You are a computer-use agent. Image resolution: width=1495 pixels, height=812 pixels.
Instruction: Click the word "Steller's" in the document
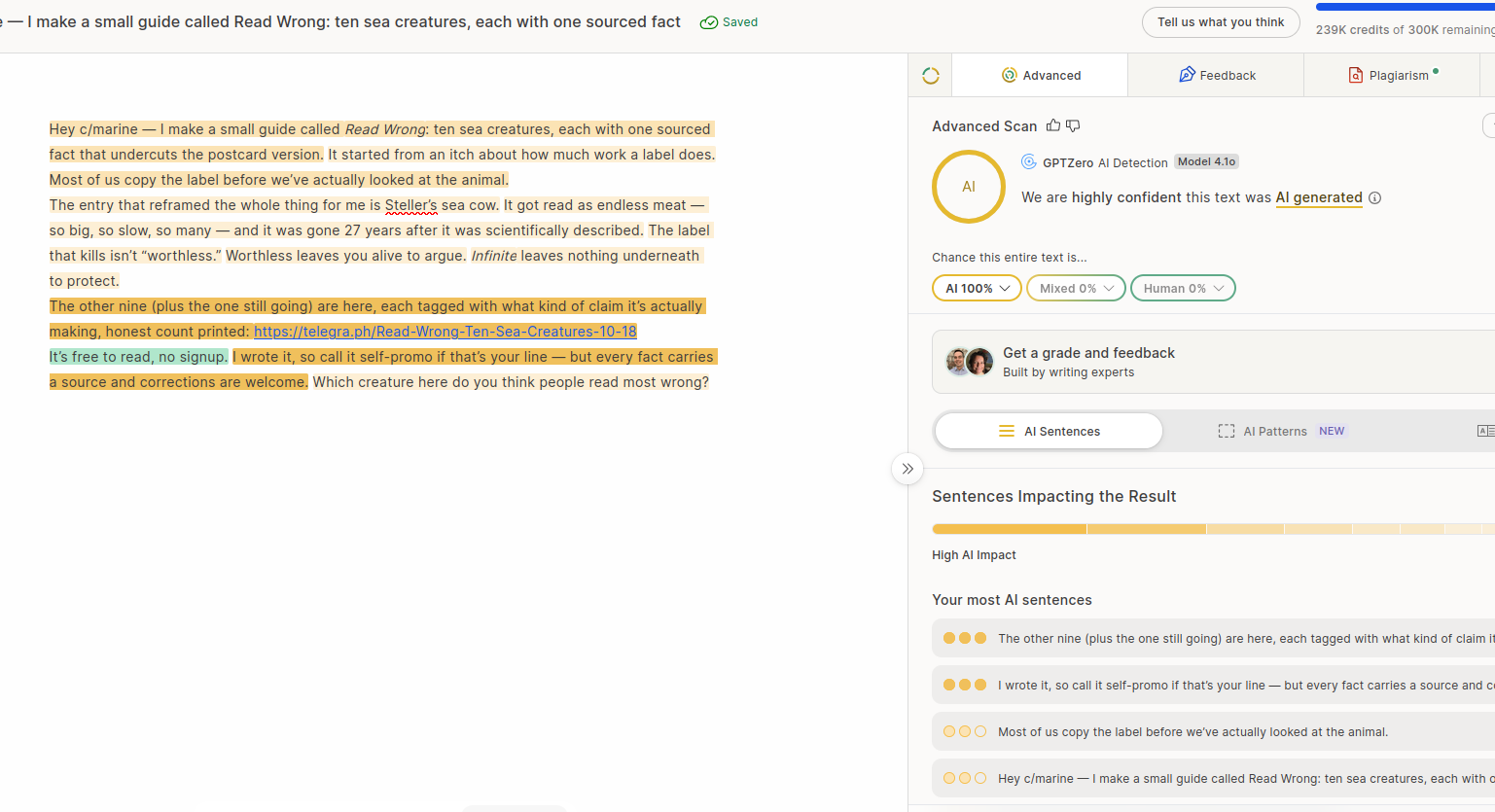[x=410, y=205]
